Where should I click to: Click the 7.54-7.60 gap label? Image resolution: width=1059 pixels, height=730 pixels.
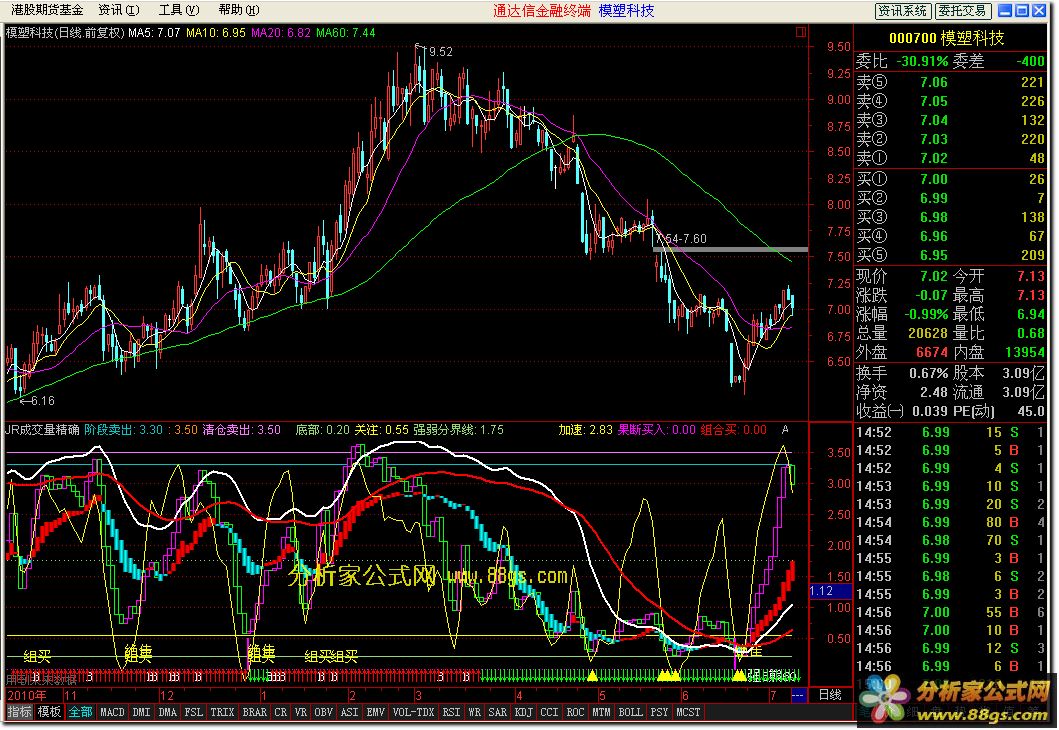point(681,238)
